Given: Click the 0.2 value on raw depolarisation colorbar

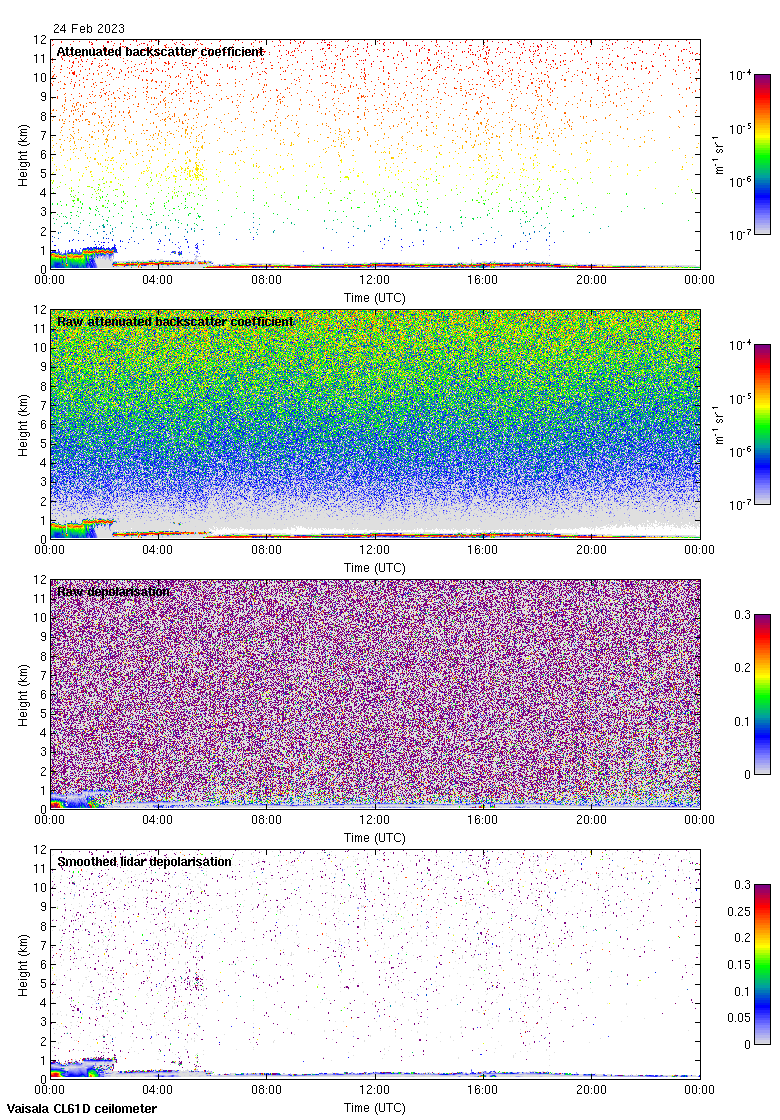Looking at the screenshot, I should [743, 668].
